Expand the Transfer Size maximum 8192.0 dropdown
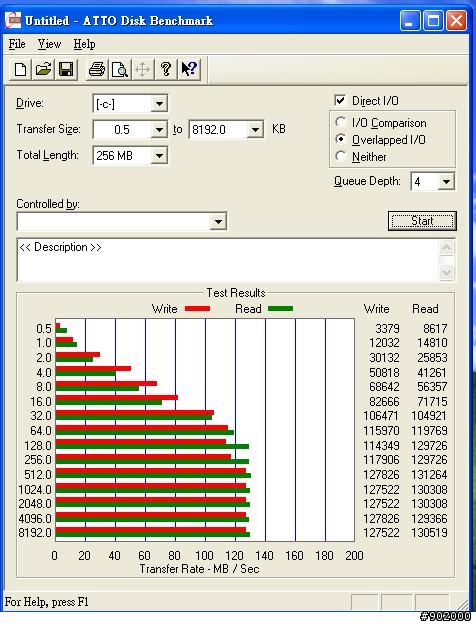This screenshot has width=476, height=624. [x=255, y=130]
